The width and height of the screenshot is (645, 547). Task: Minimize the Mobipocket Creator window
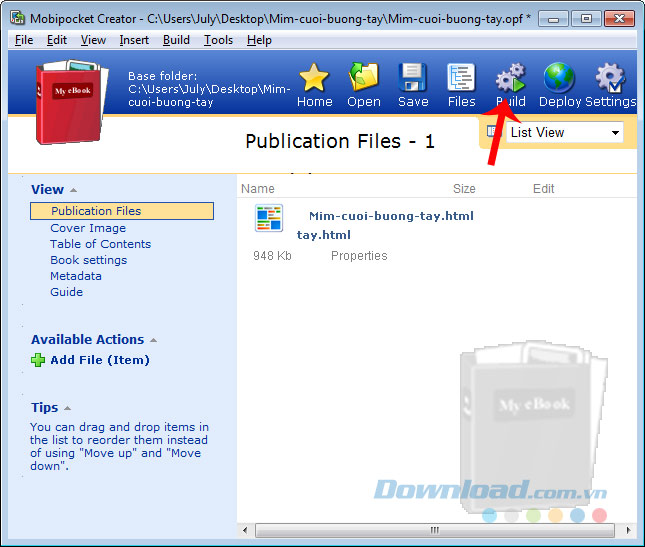[553, 19]
